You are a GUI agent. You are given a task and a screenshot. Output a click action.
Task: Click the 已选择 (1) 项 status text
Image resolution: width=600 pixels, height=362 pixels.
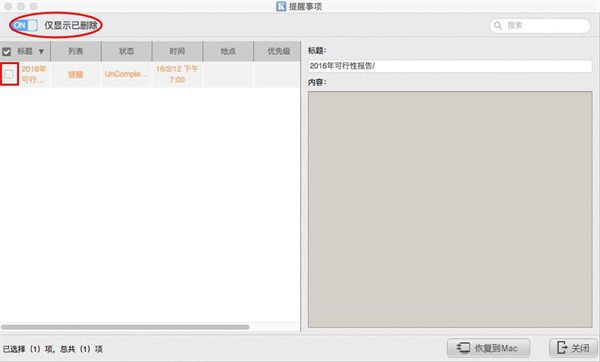coord(28,349)
